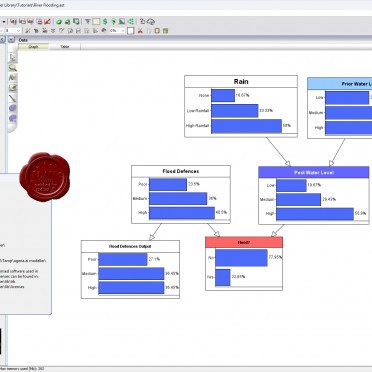Screen dimensions: 372x372
Task: Choose the text label tool
Action: 13,78
